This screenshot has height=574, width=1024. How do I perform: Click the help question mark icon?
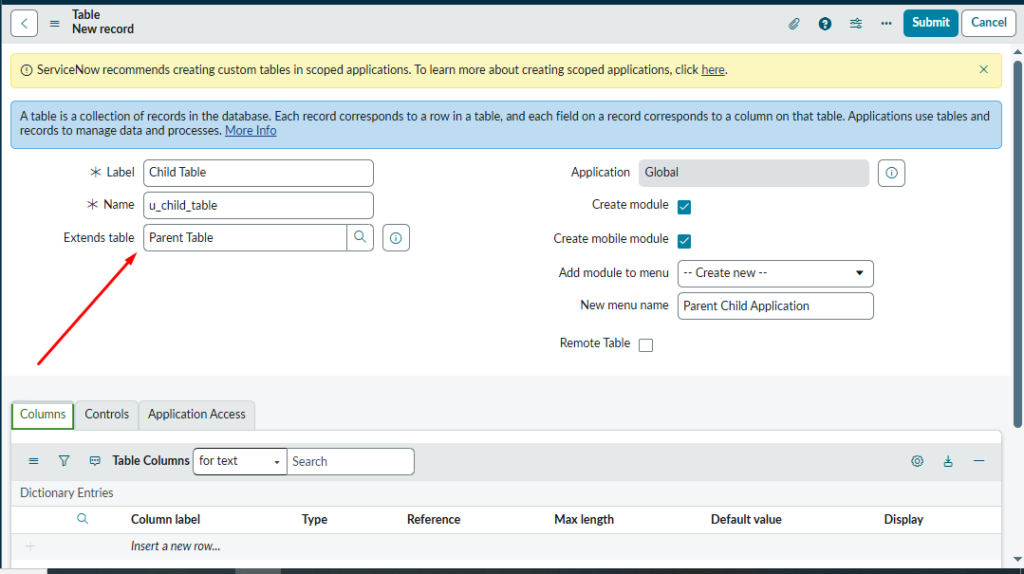pyautogui.click(x=825, y=23)
